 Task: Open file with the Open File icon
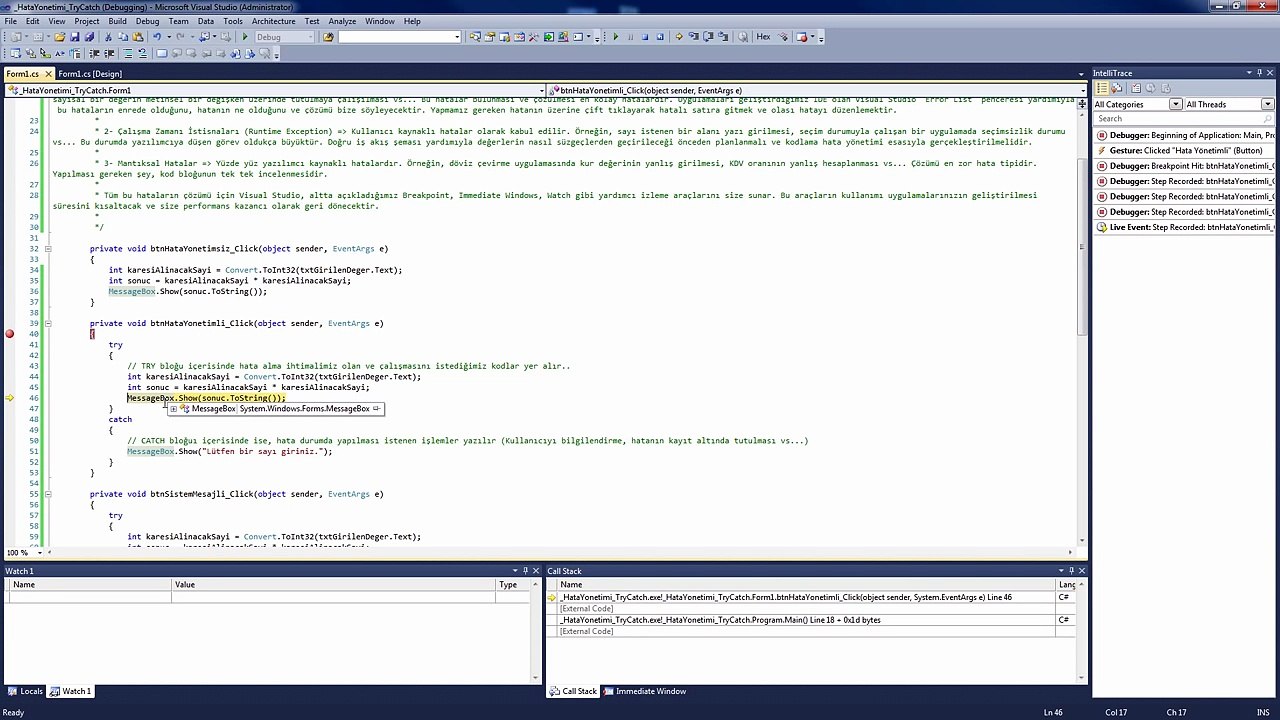[x=60, y=37]
